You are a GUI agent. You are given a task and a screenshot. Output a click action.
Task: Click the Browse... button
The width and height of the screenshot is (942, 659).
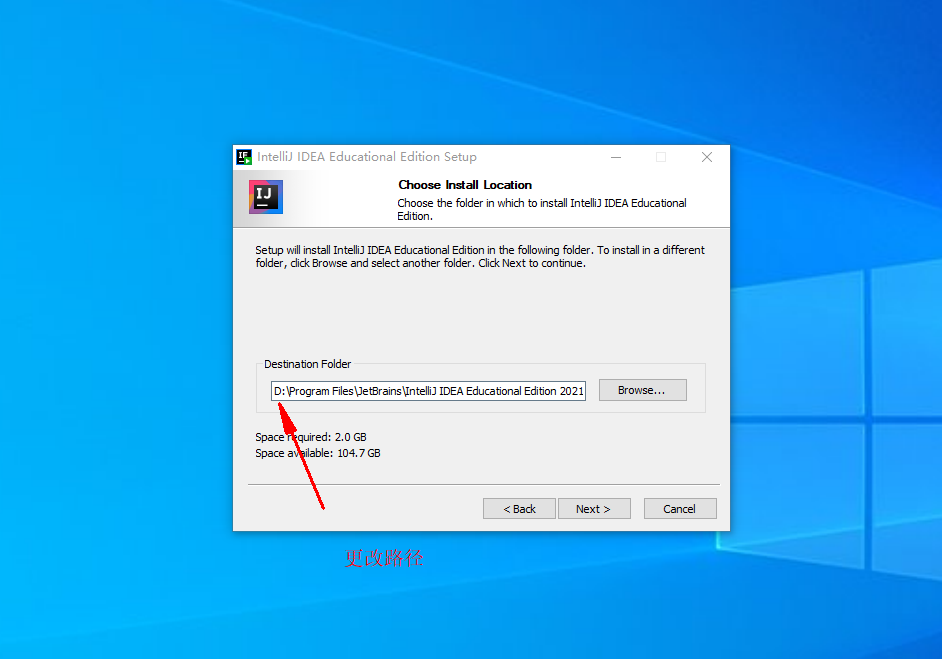tap(642, 390)
